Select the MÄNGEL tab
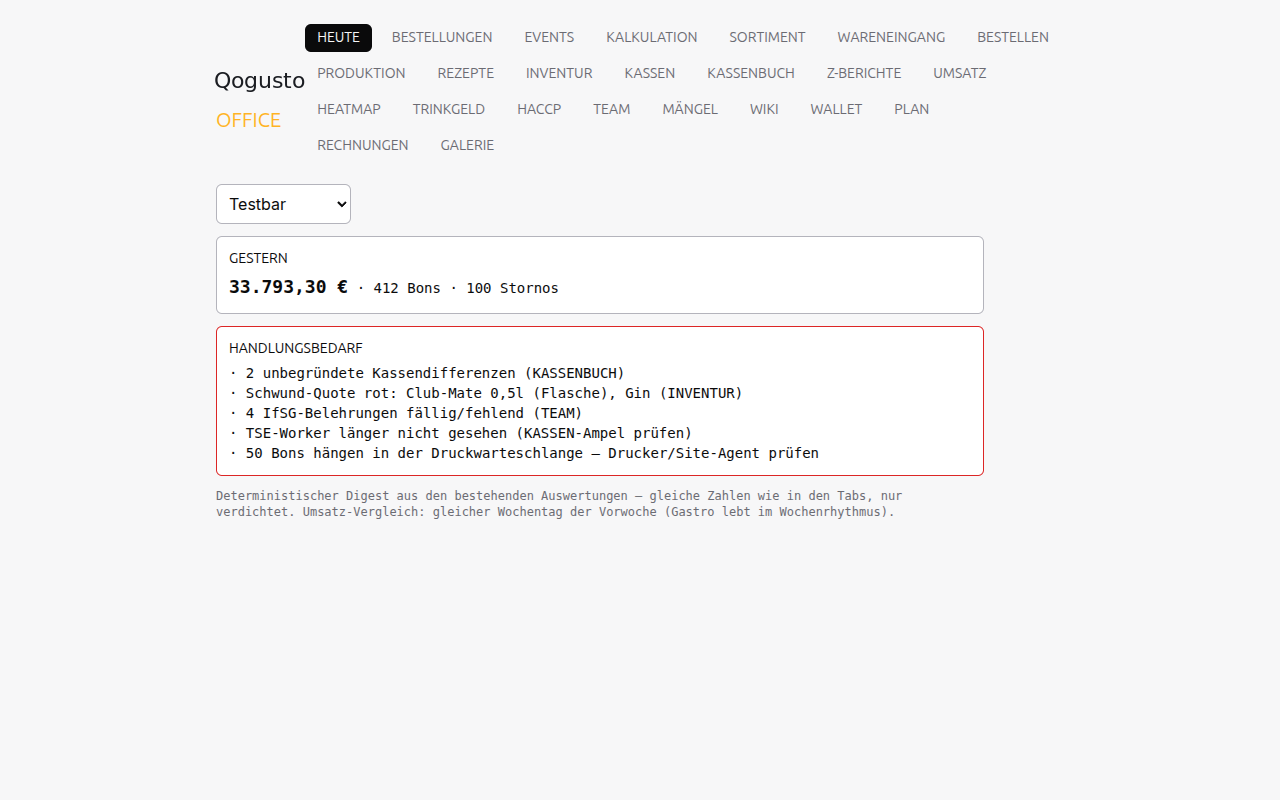 point(690,109)
